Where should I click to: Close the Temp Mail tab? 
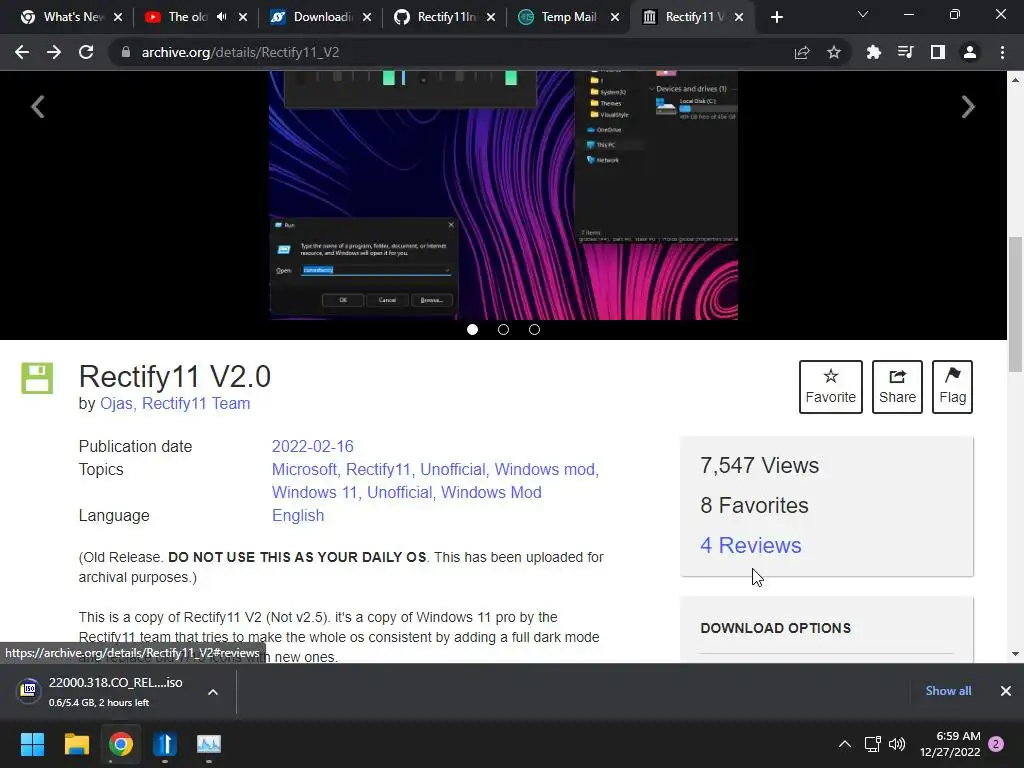click(615, 17)
